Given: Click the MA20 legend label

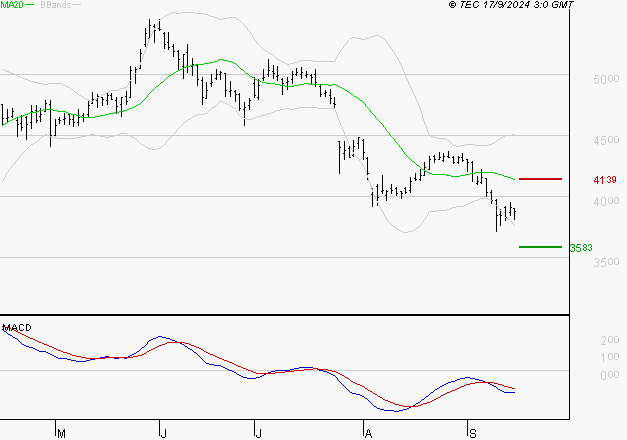Looking at the screenshot, I should [12, 5].
